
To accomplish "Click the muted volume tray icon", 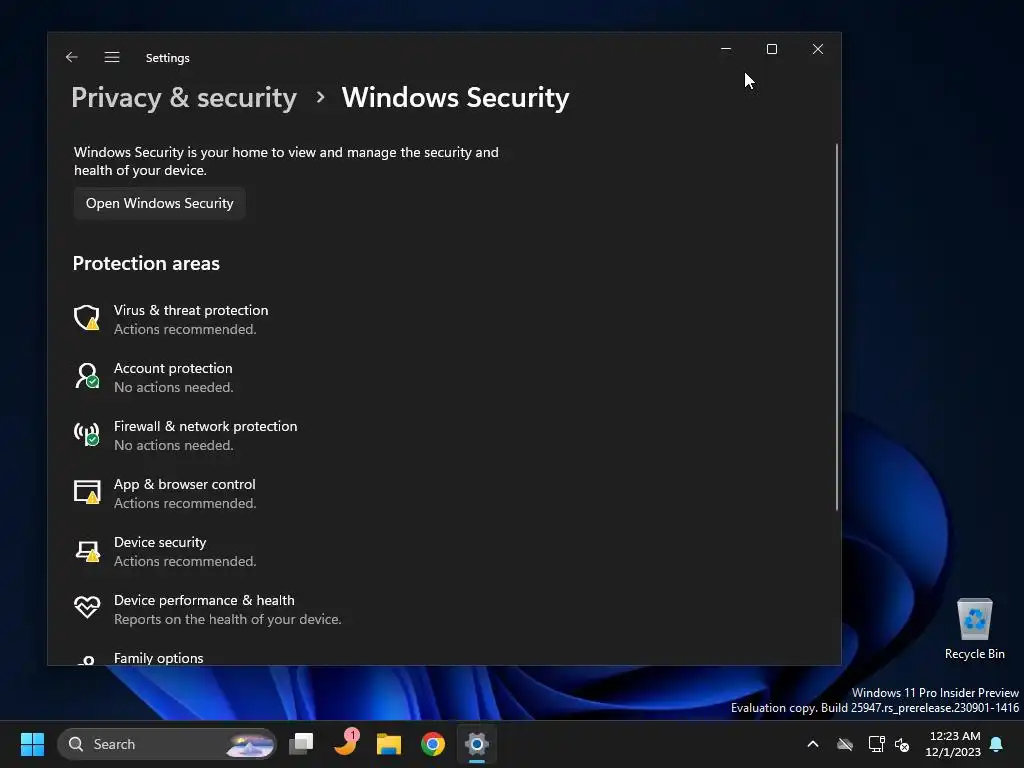I will pyautogui.click(x=903, y=744).
